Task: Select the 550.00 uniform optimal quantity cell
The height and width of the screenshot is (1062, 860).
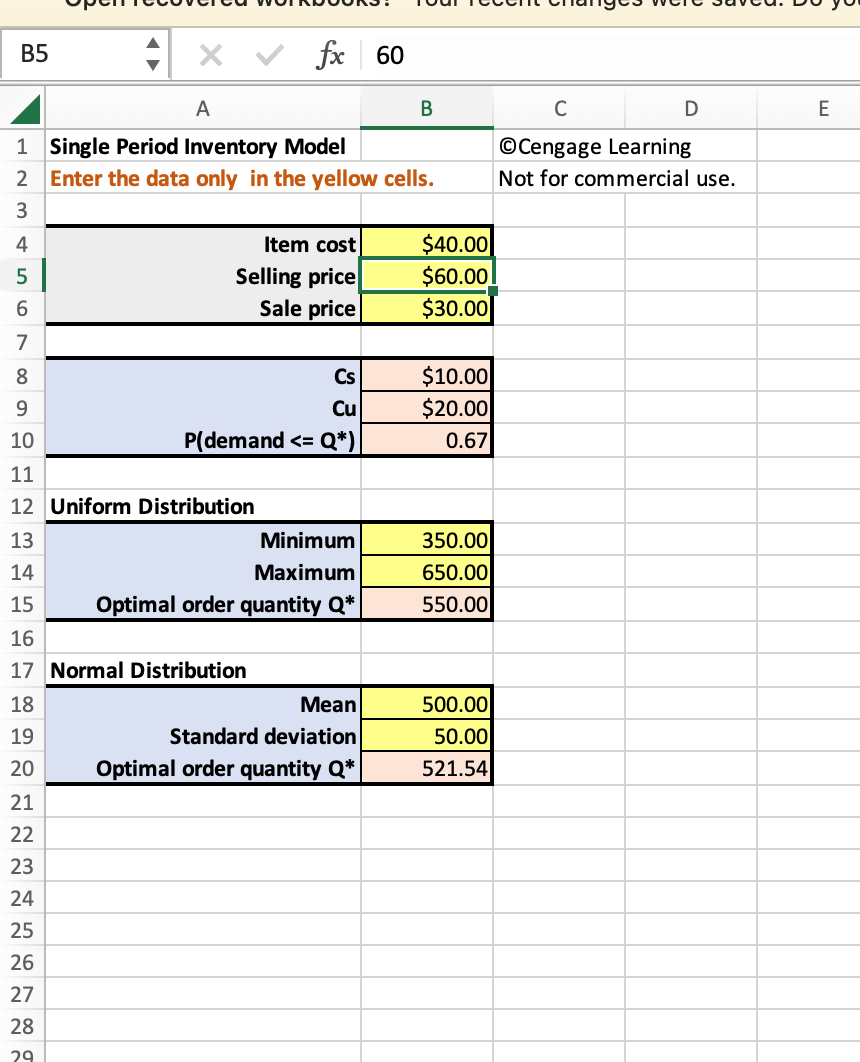Action: (x=427, y=604)
